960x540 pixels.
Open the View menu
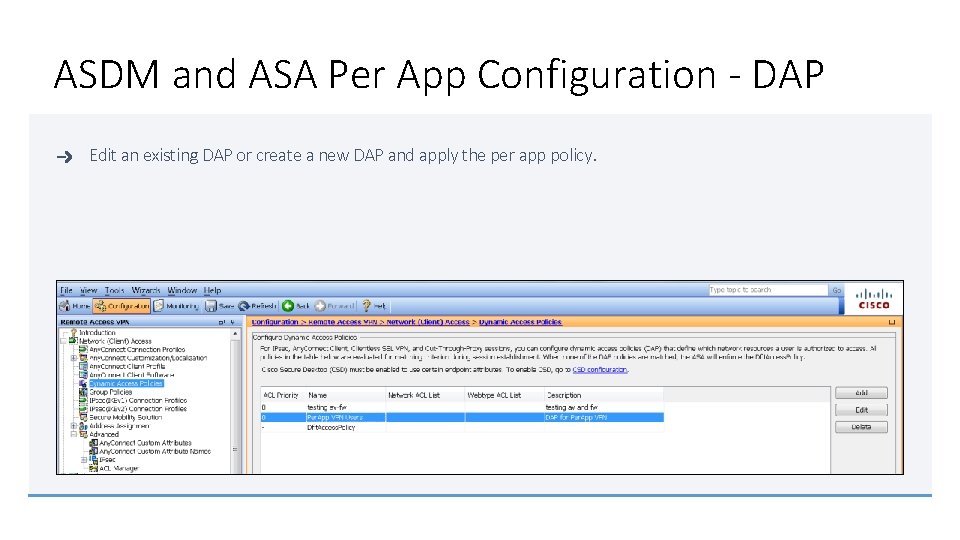[89, 290]
